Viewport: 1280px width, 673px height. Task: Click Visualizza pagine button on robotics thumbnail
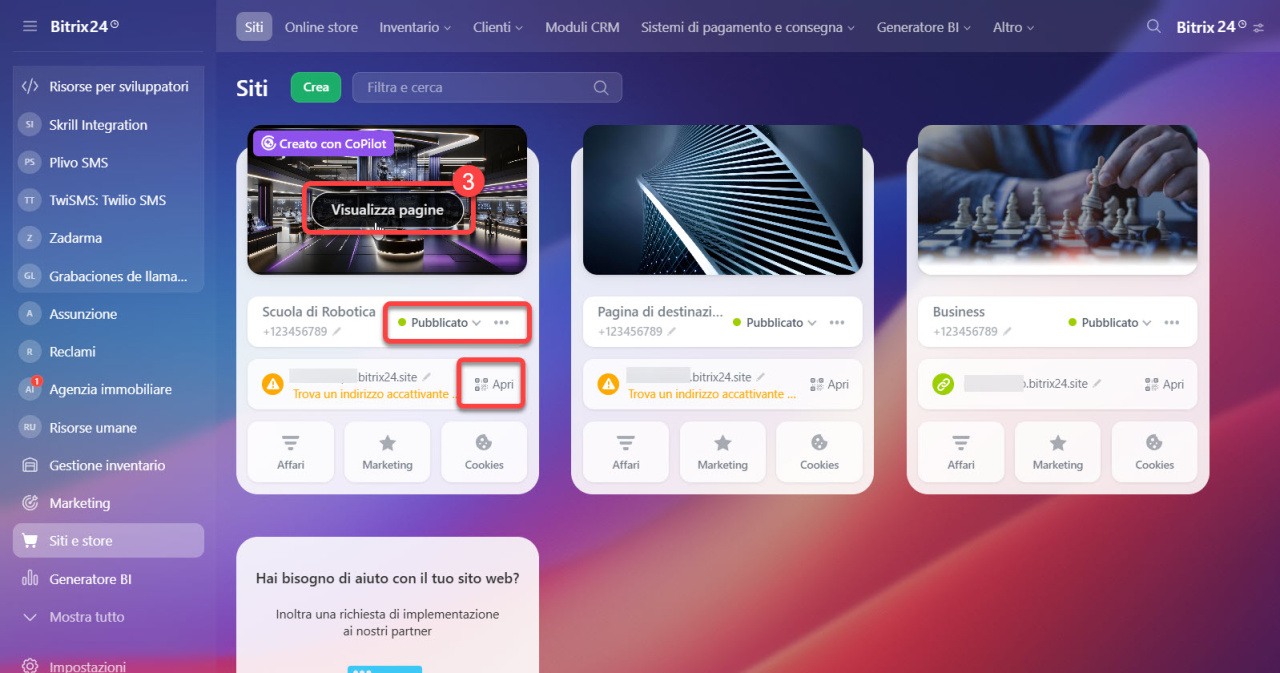[387, 210]
